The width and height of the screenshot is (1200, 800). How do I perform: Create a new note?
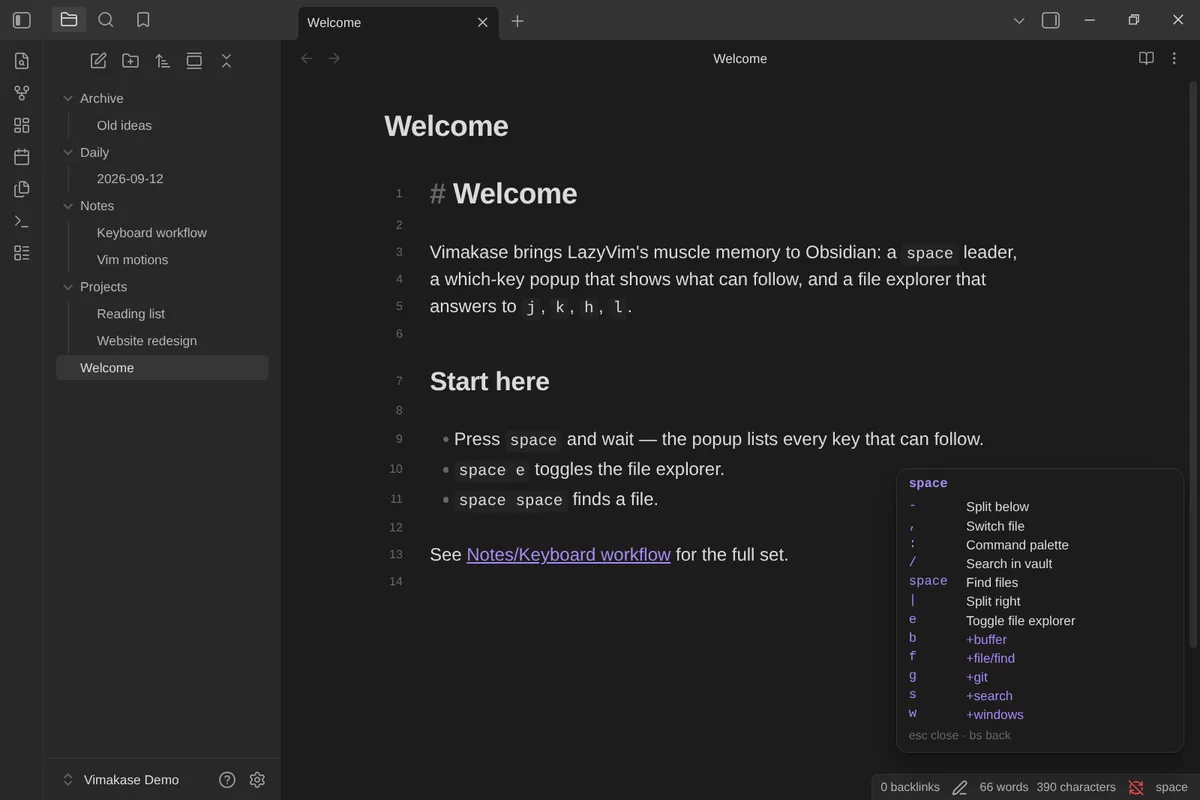point(98,61)
